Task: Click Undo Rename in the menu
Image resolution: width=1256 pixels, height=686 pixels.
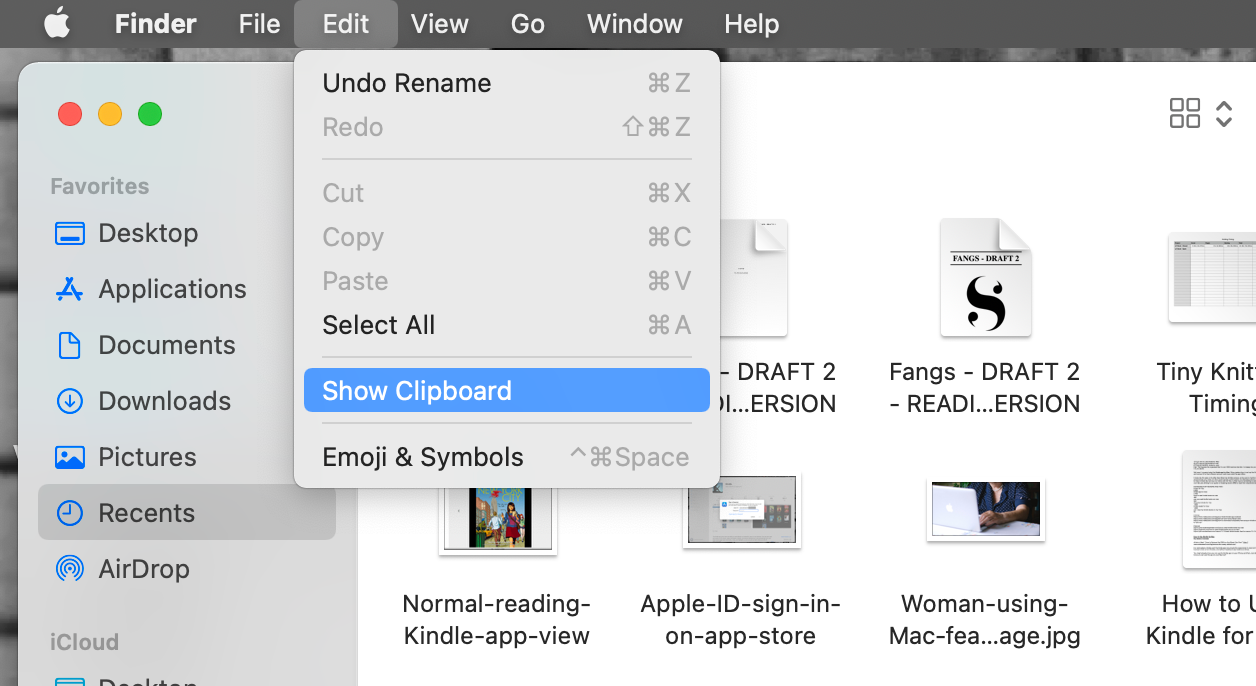Action: pyautogui.click(x=406, y=83)
